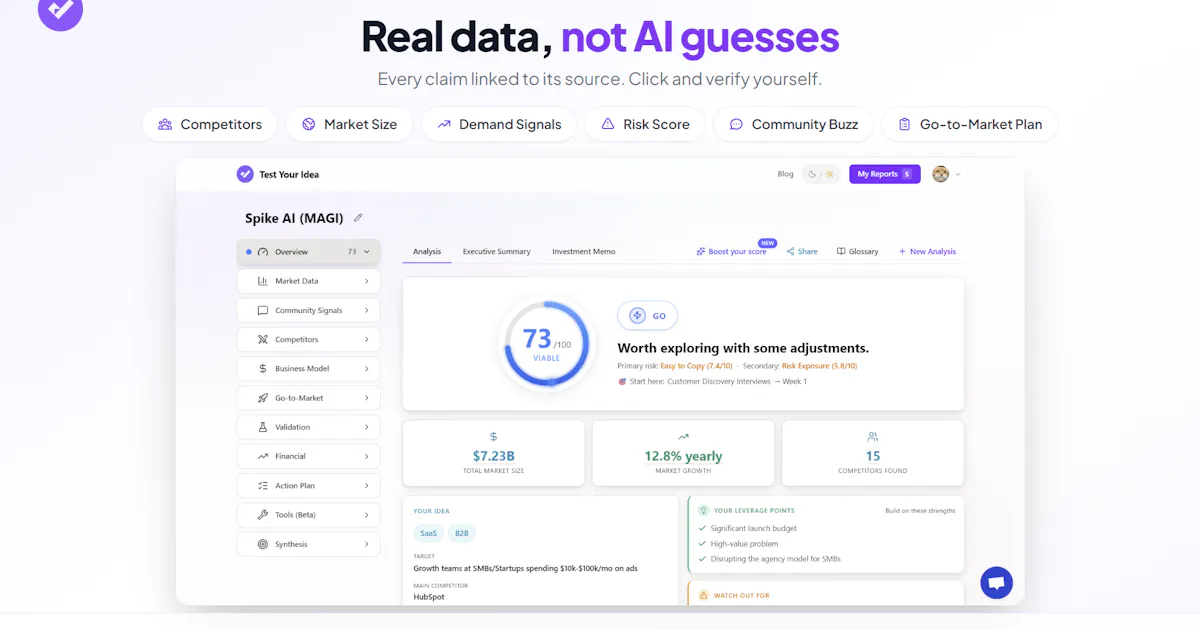
Task: Switch to light mode with sun icon
Action: pos(829,174)
